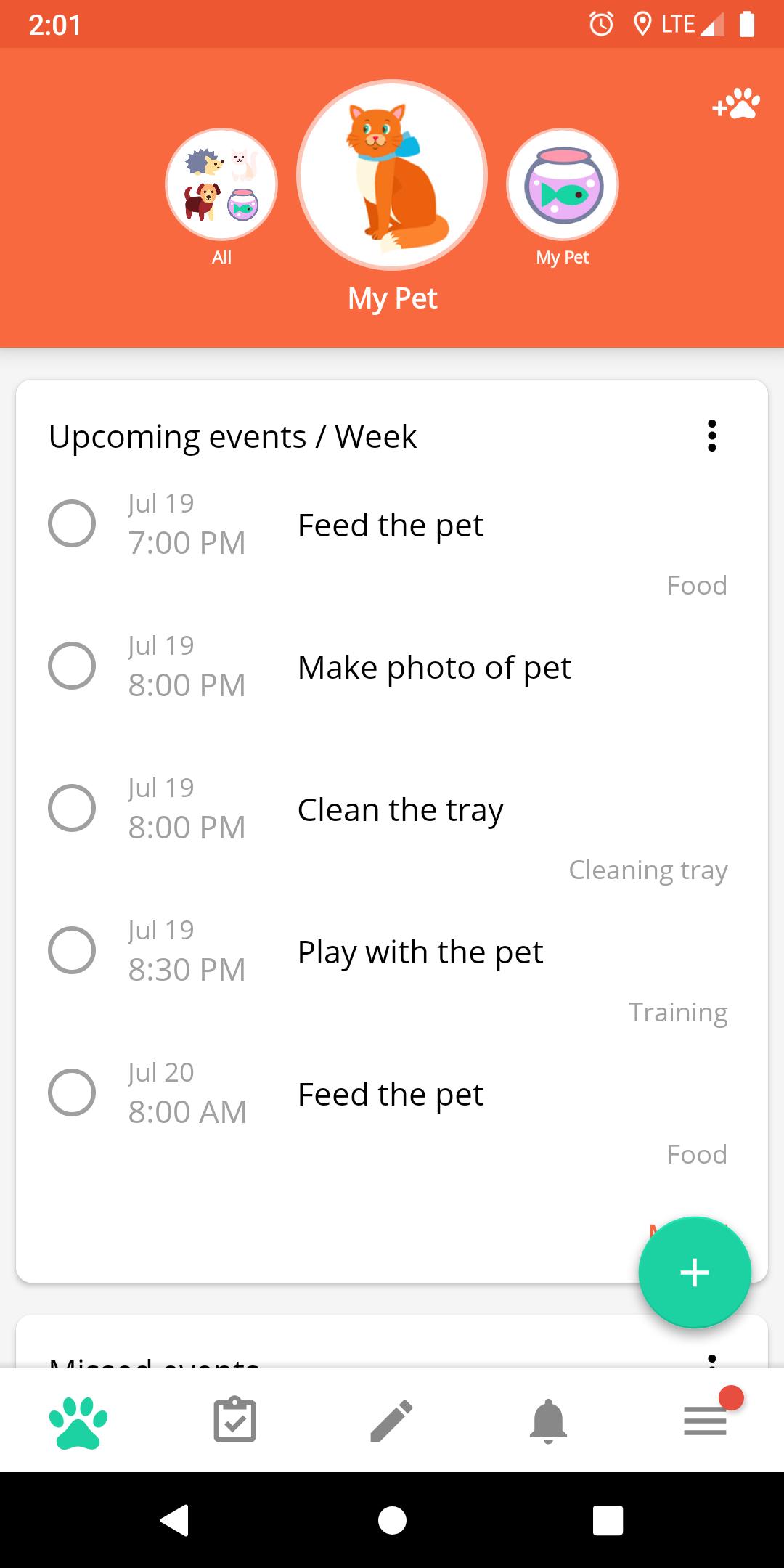Check off Play with the pet
784x1568 pixels.
click(72, 950)
